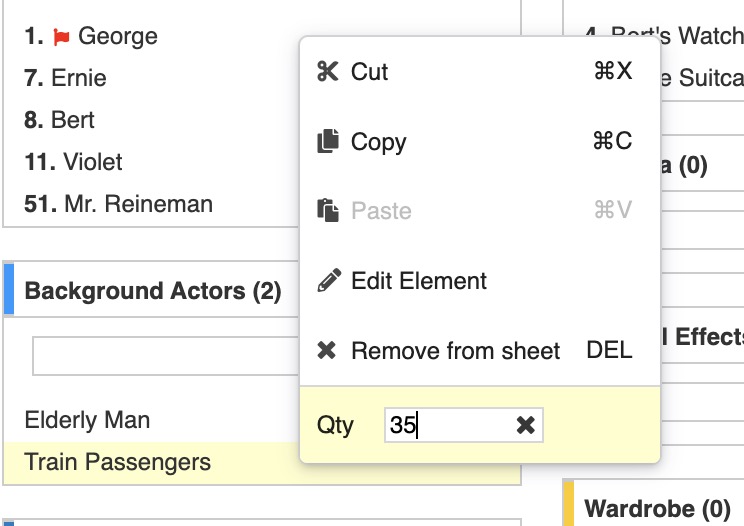This screenshot has width=744, height=526.
Task: Choose Copy from the context menu
Action: 378,142
